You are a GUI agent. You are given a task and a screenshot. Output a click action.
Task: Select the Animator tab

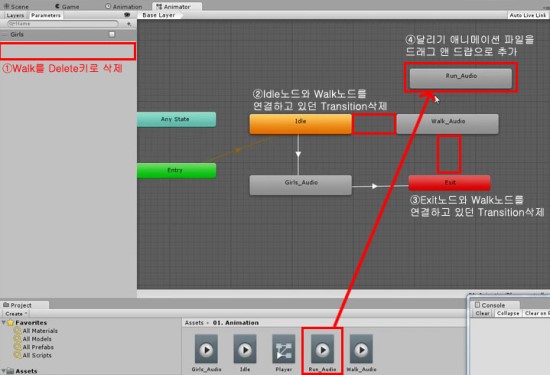(177, 6)
